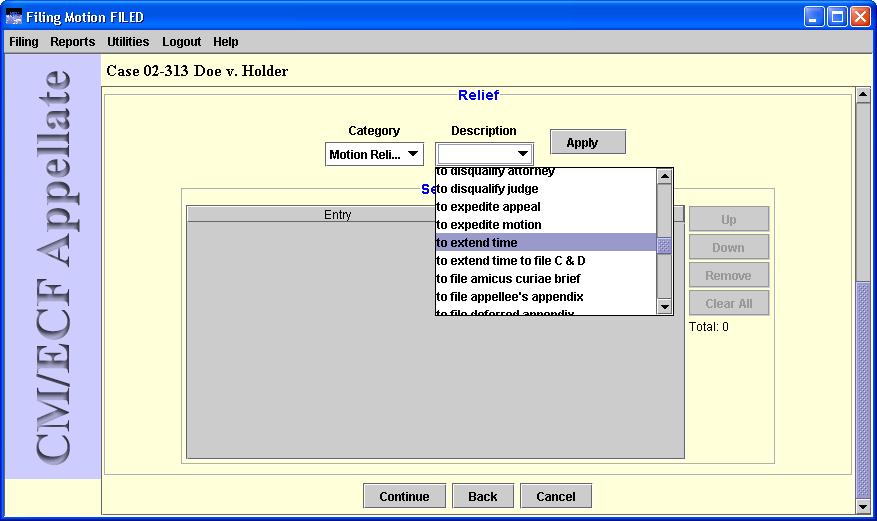Choose 'to file amicus curiae brief'

(x=546, y=278)
